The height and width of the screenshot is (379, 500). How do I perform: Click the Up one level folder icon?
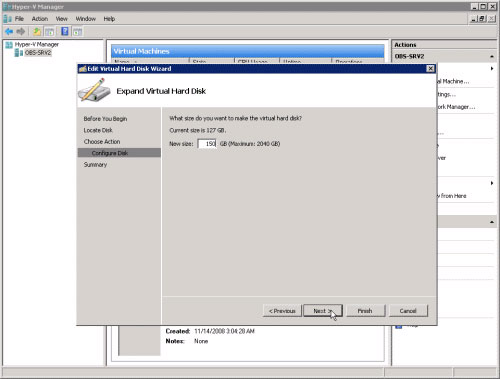[x=37, y=32]
